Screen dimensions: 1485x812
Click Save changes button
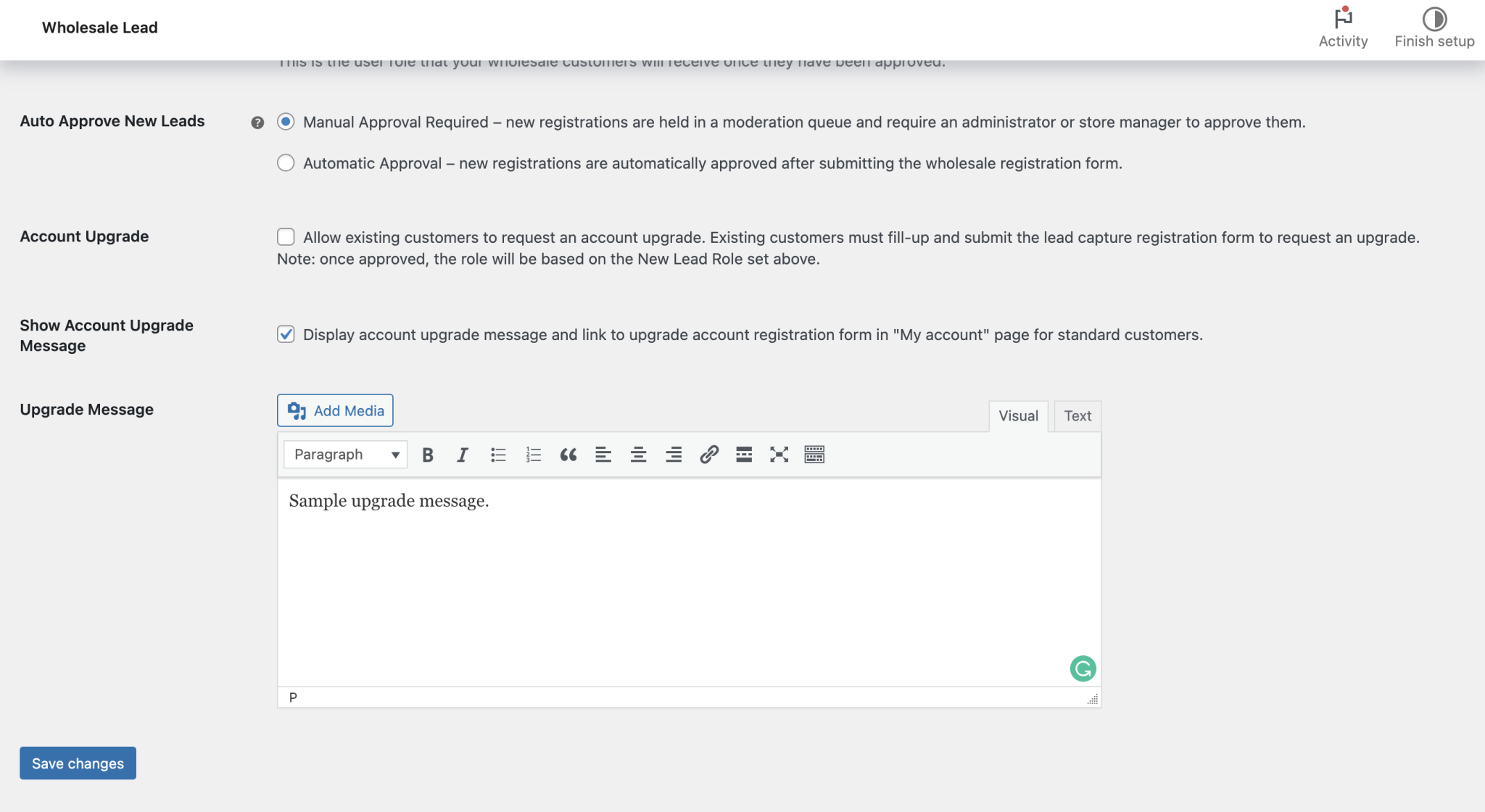click(78, 763)
